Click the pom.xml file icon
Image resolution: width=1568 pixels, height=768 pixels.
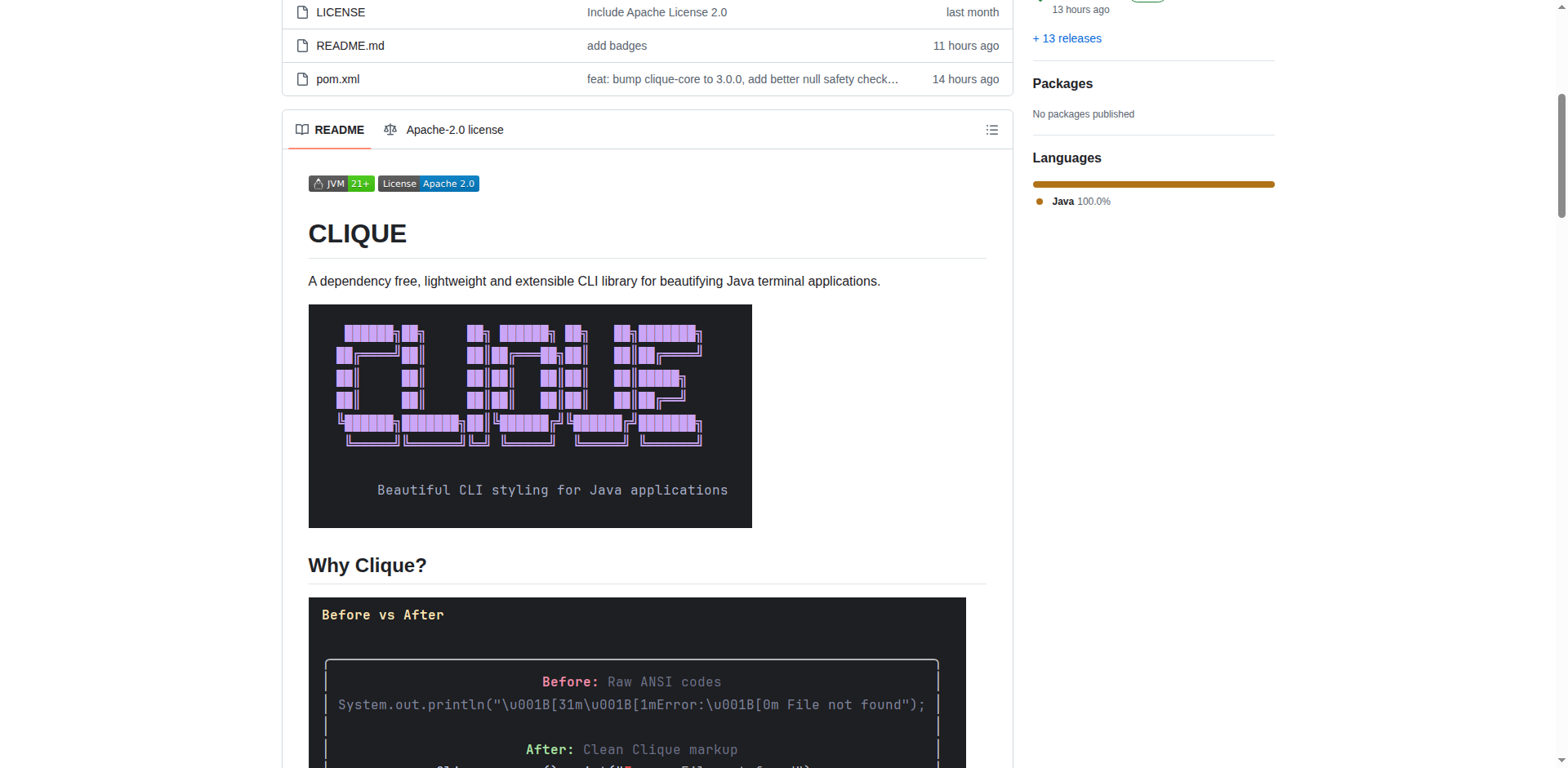pyautogui.click(x=302, y=79)
